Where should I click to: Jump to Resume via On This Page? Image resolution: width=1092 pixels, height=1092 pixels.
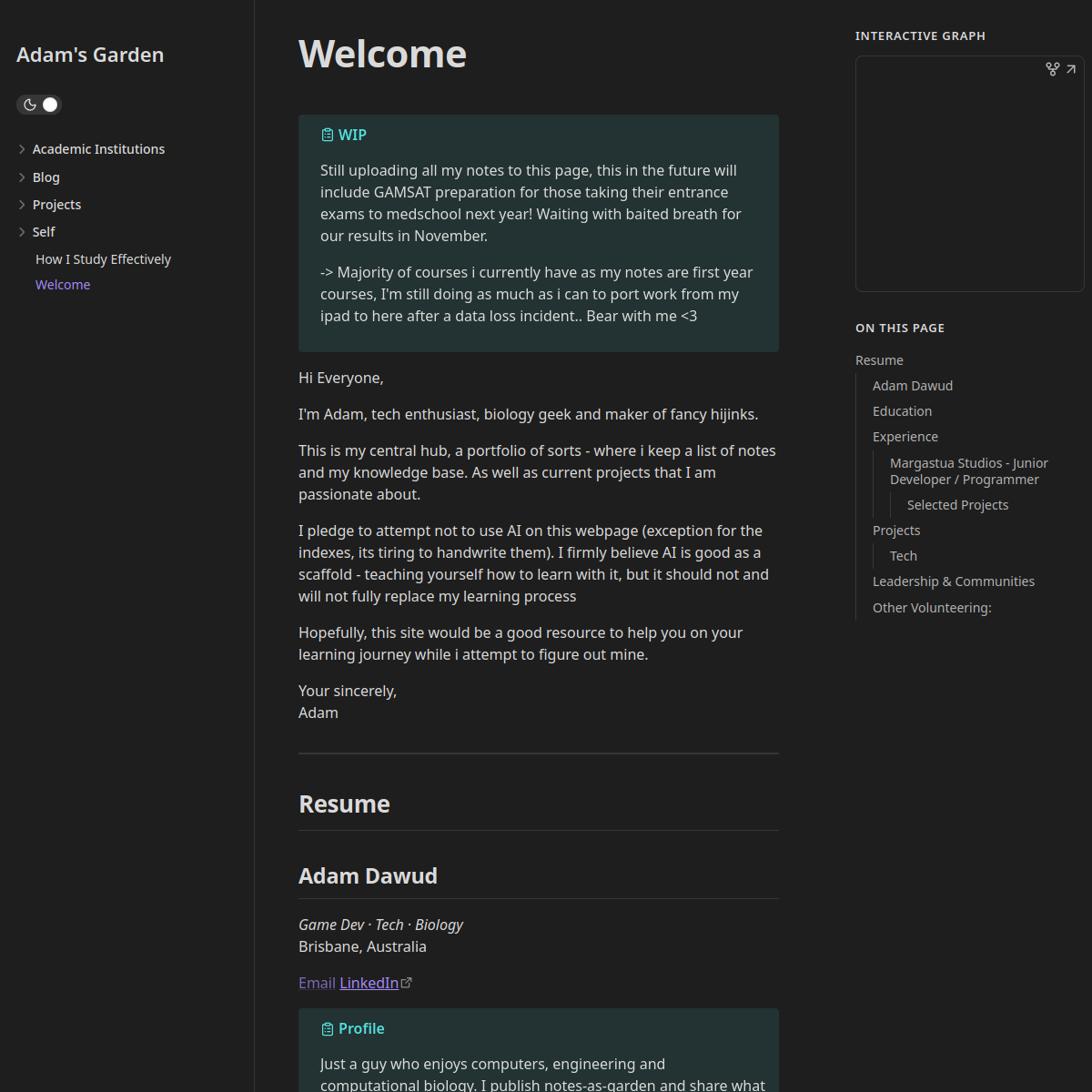pos(878,360)
